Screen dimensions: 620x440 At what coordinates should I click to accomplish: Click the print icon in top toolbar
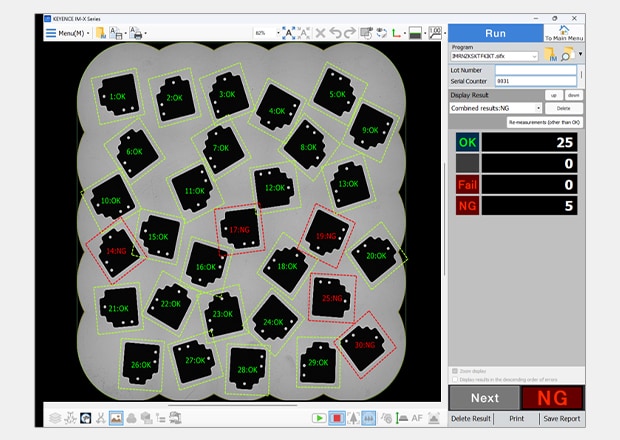click(x=138, y=33)
